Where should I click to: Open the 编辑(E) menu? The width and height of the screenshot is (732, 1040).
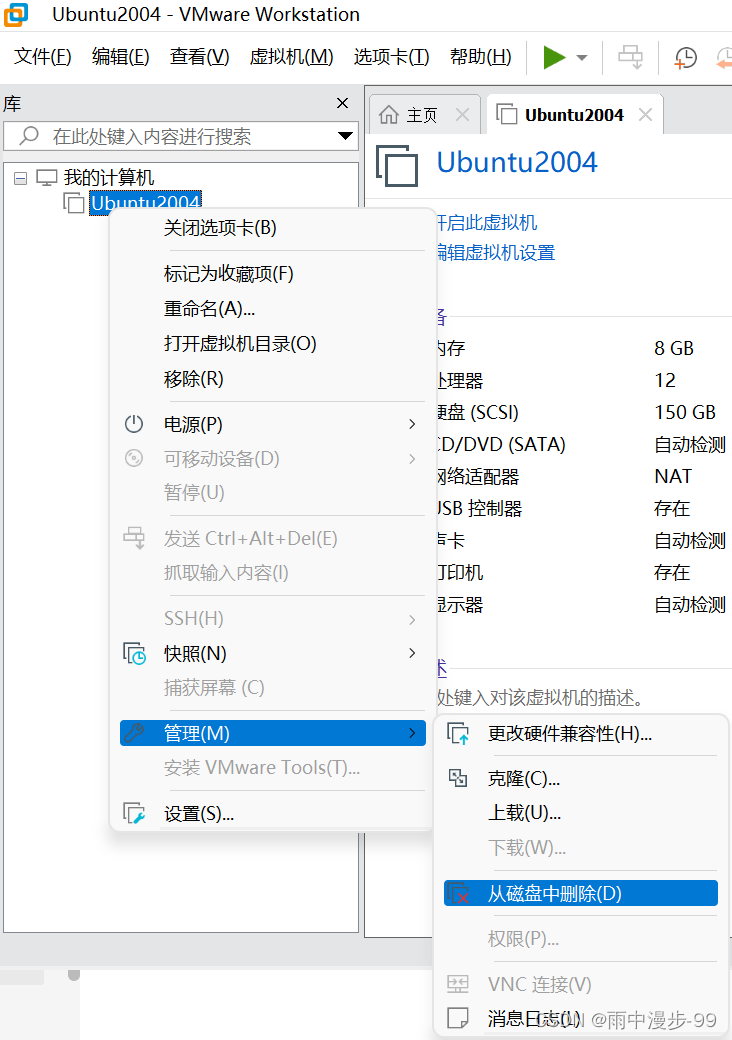coord(121,57)
